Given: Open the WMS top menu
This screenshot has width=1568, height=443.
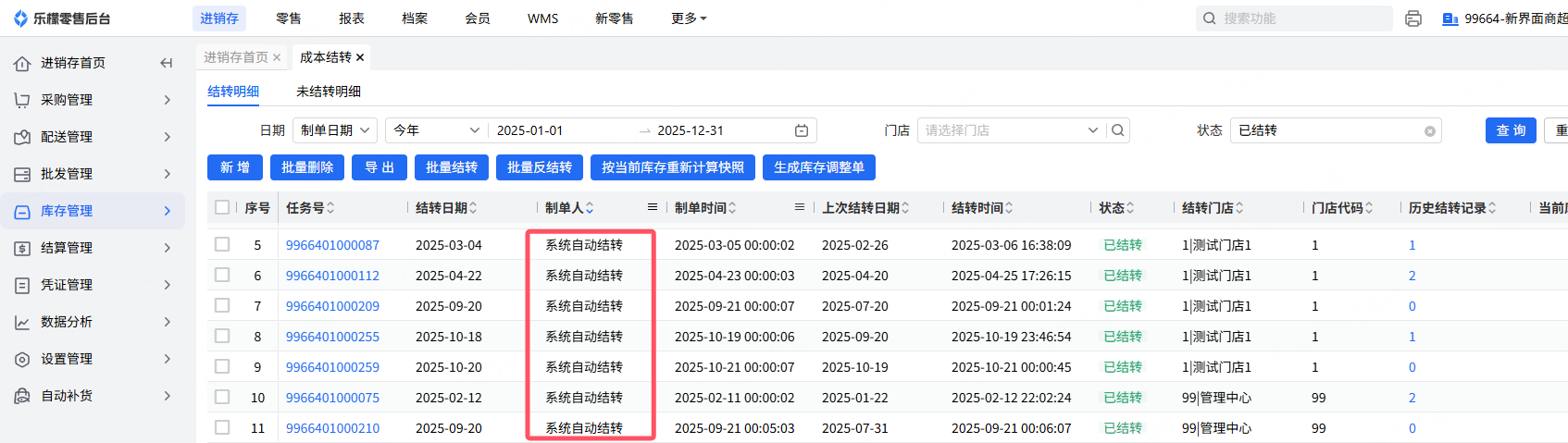Looking at the screenshot, I should point(543,18).
